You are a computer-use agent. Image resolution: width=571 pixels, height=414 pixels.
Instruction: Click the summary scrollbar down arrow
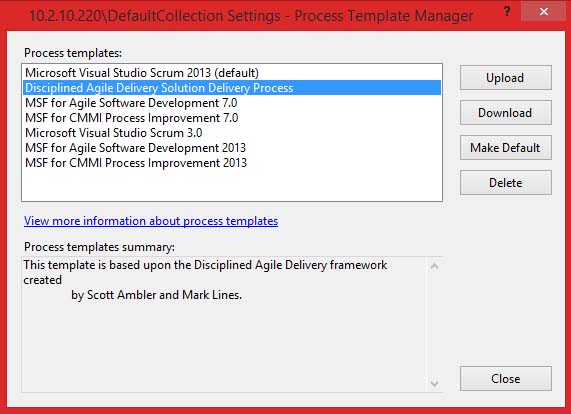pyautogui.click(x=434, y=383)
